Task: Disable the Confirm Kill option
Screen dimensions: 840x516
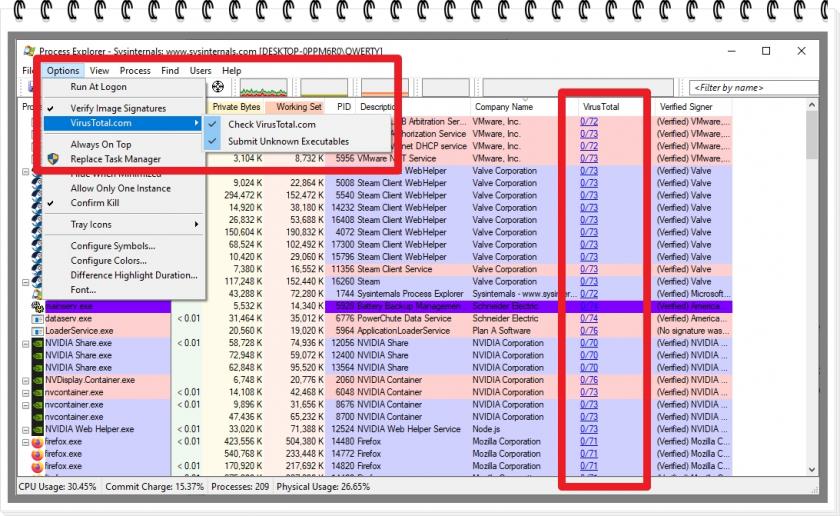Action: [x=95, y=203]
